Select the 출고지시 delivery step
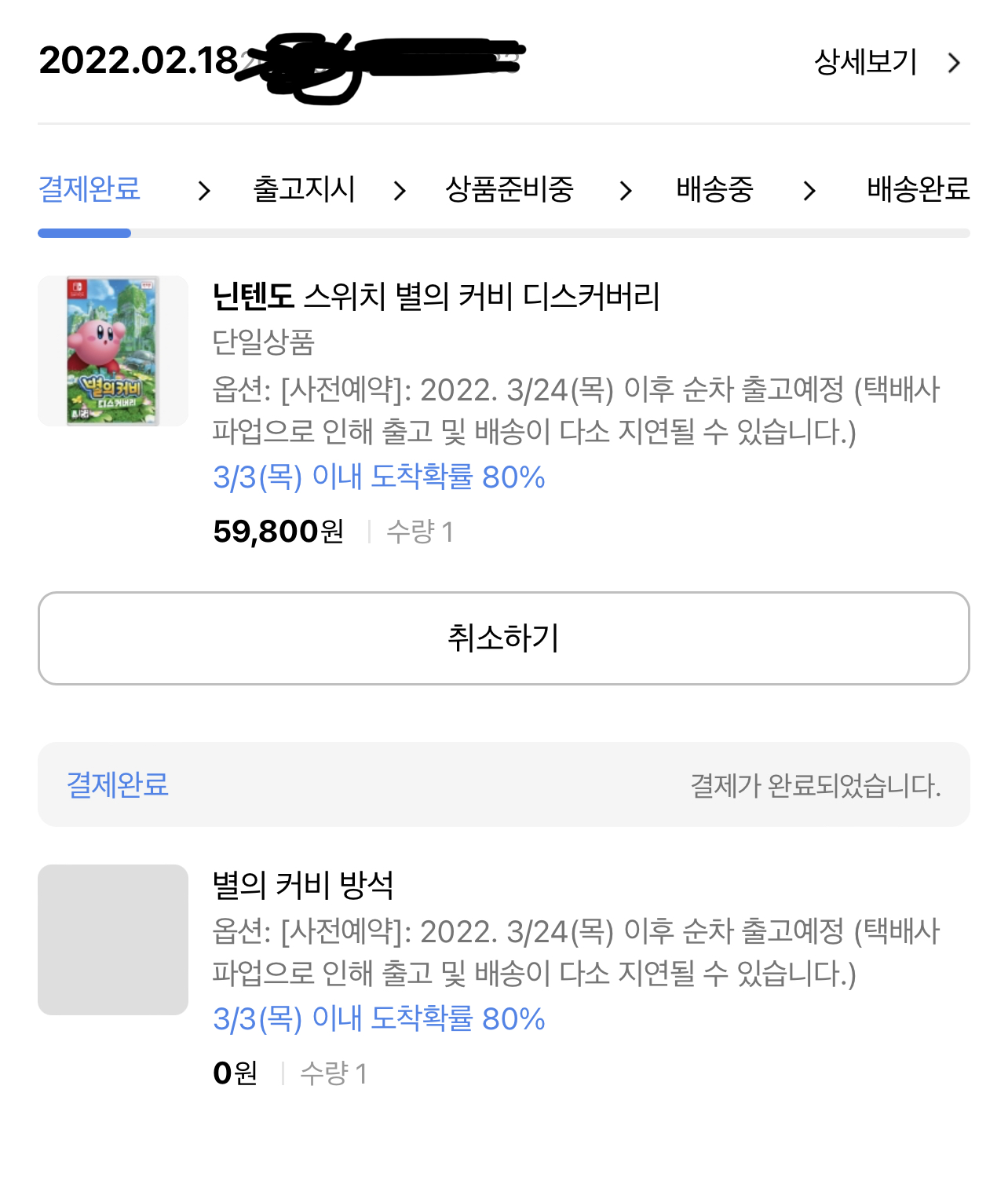1008x1188 pixels. 304,189
